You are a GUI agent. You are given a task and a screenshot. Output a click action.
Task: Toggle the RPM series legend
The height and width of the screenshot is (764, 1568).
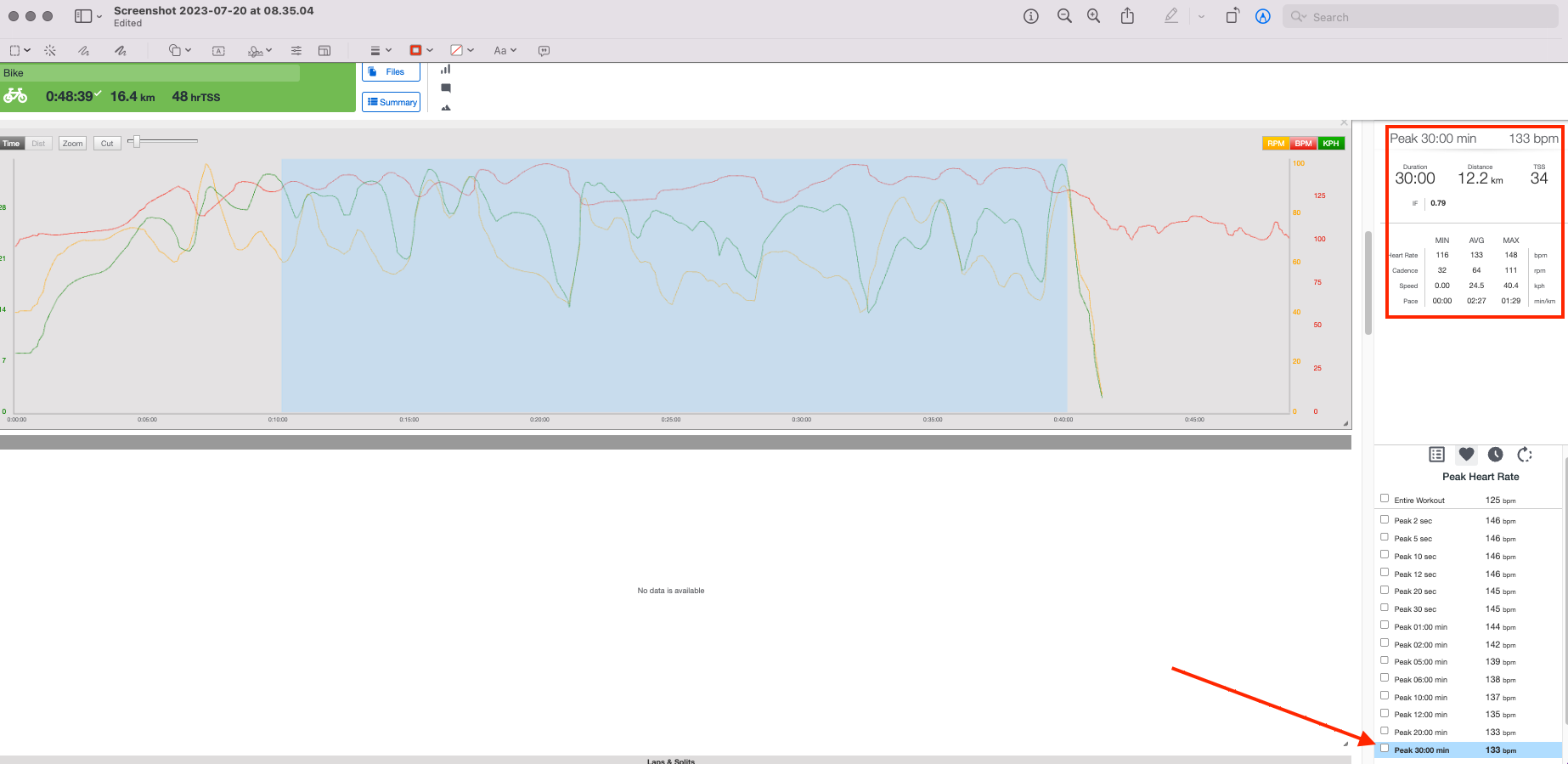click(1276, 144)
